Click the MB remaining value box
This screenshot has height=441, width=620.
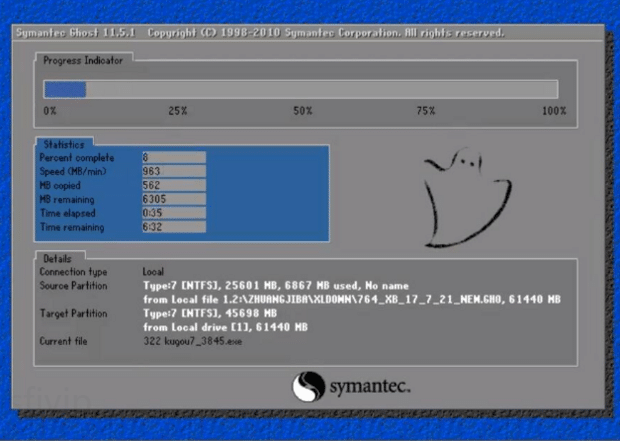[x=174, y=200]
